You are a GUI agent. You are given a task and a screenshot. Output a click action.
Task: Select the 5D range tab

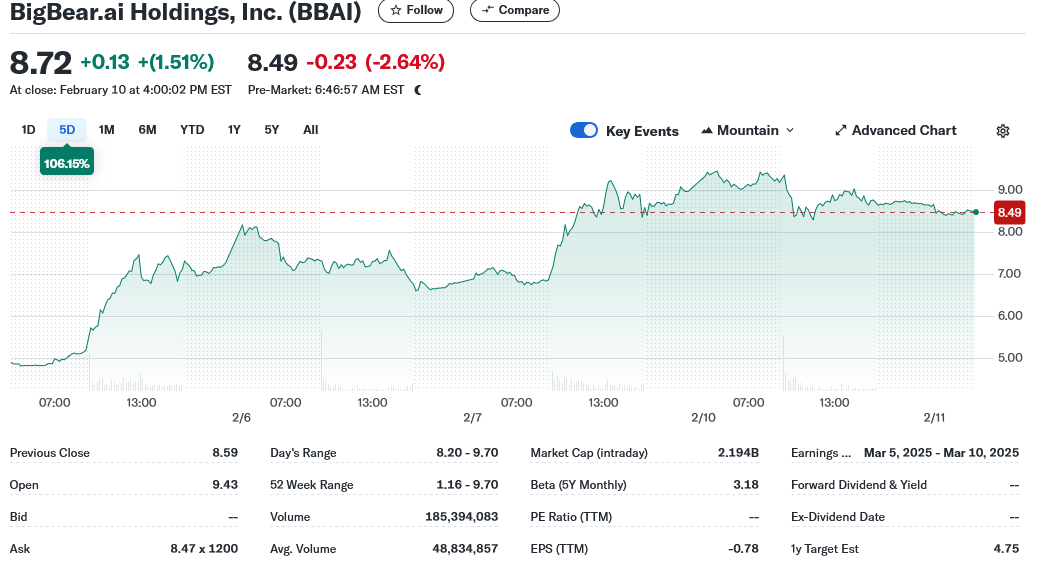click(x=67, y=130)
